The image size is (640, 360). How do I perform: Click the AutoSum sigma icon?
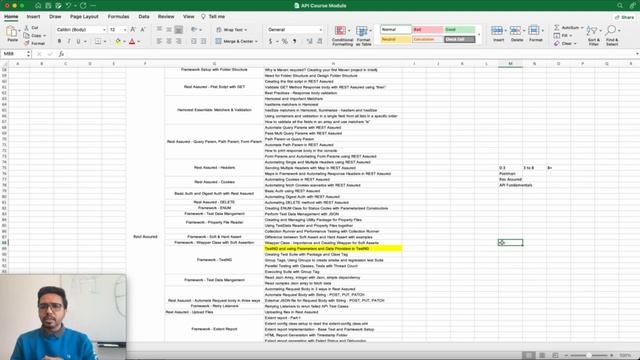coord(557,27)
